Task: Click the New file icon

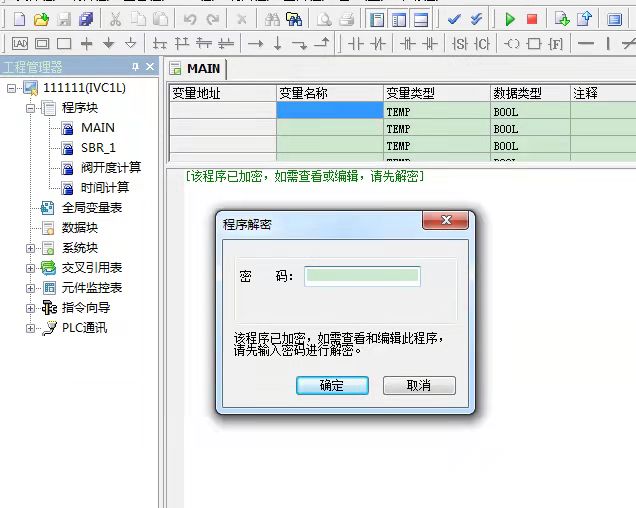Action: tap(19, 19)
